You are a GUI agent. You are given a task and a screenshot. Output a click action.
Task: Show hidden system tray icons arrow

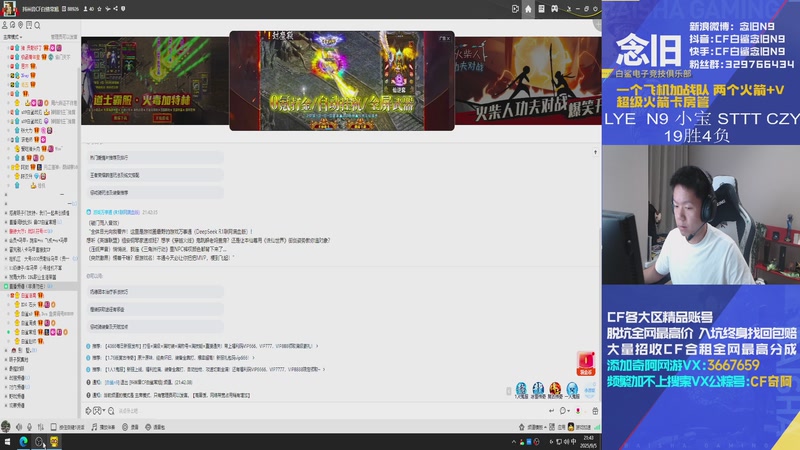[514, 442]
